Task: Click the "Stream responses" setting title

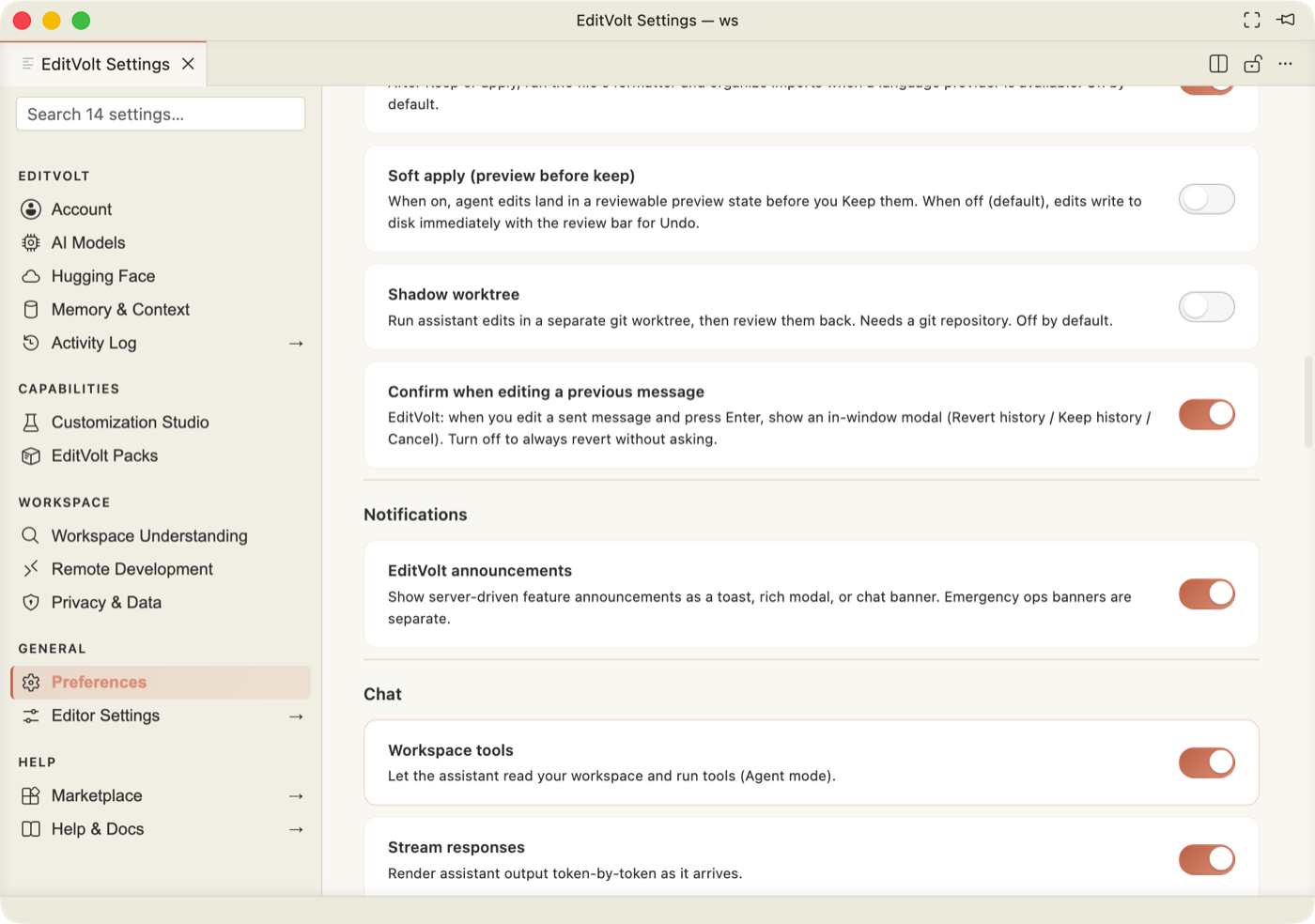Action: coord(456,847)
